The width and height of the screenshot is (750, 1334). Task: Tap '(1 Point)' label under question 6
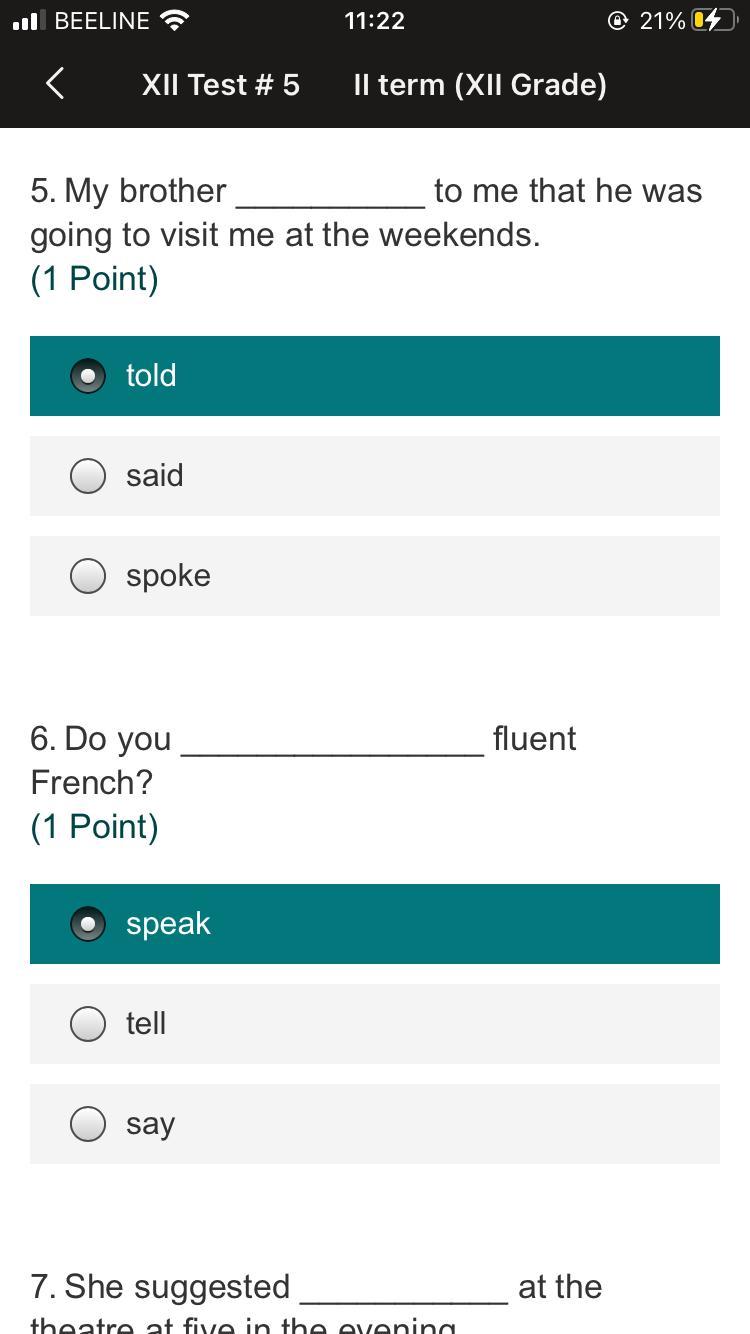94,827
